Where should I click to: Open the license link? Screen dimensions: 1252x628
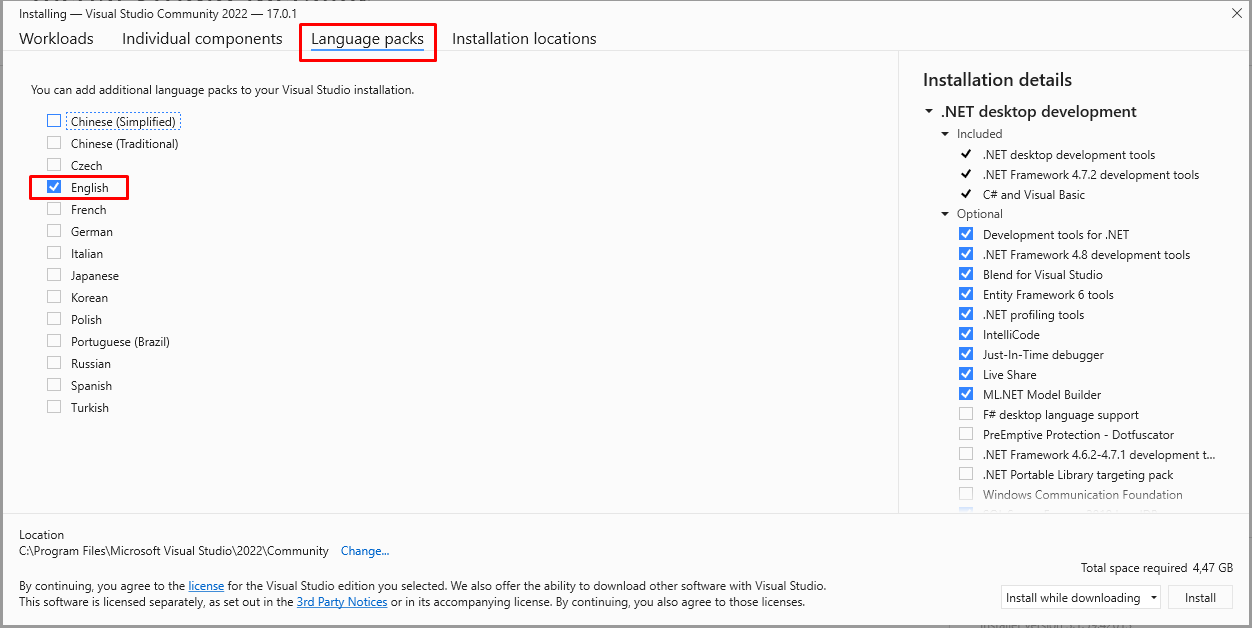[206, 586]
